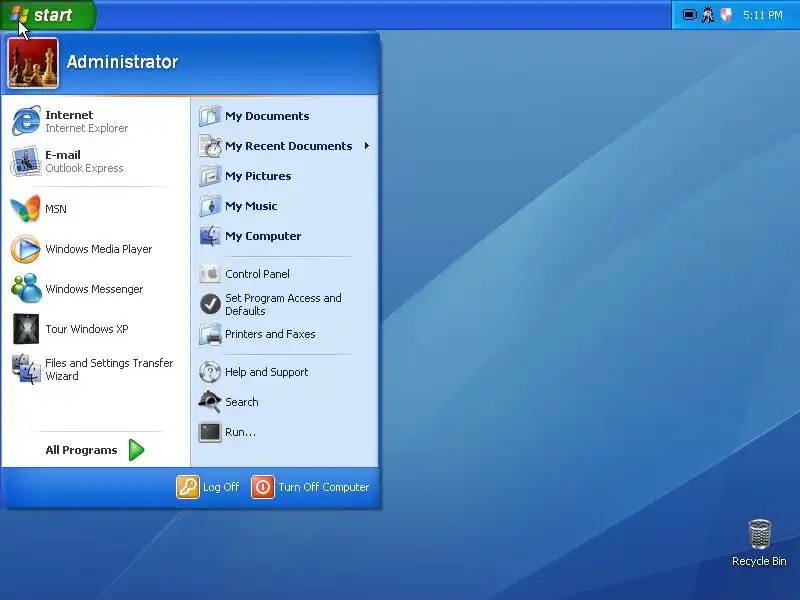This screenshot has width=800, height=600.
Task: Open the My Pictures folder icon
Action: click(210, 176)
